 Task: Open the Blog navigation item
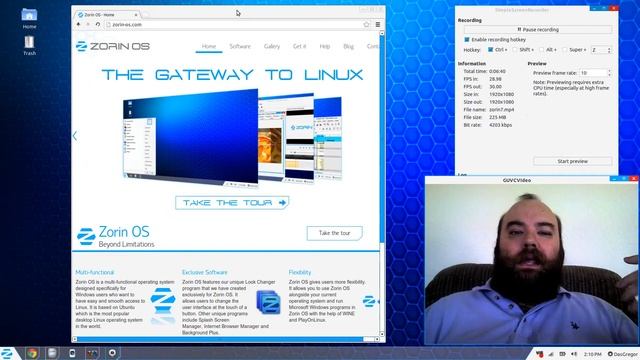349,46
